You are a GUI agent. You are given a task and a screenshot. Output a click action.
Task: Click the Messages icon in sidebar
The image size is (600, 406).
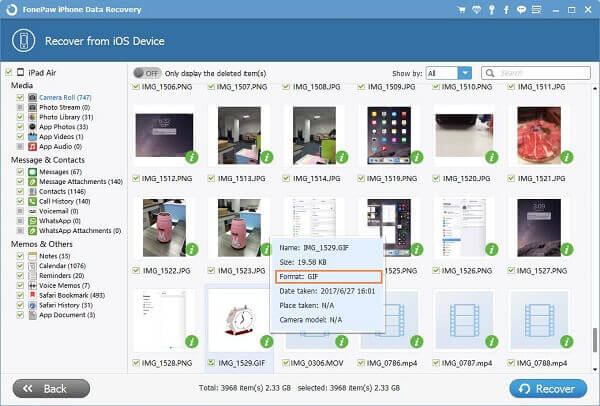33,172
